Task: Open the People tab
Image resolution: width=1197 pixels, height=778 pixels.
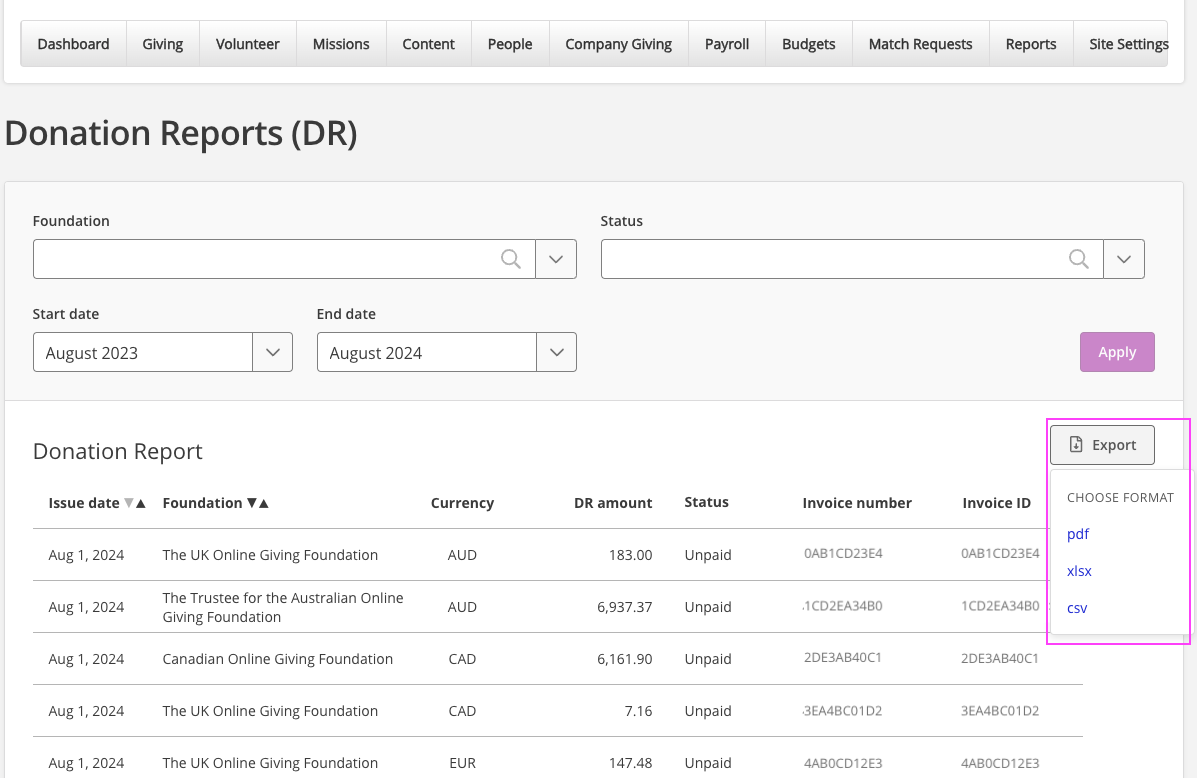Action: (510, 44)
